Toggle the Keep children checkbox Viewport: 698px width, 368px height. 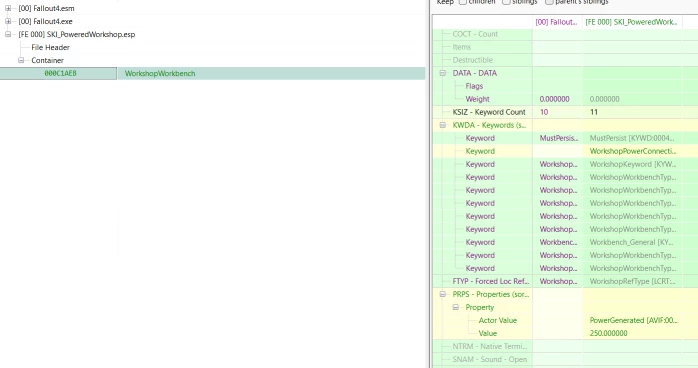pyautogui.click(x=463, y=2)
